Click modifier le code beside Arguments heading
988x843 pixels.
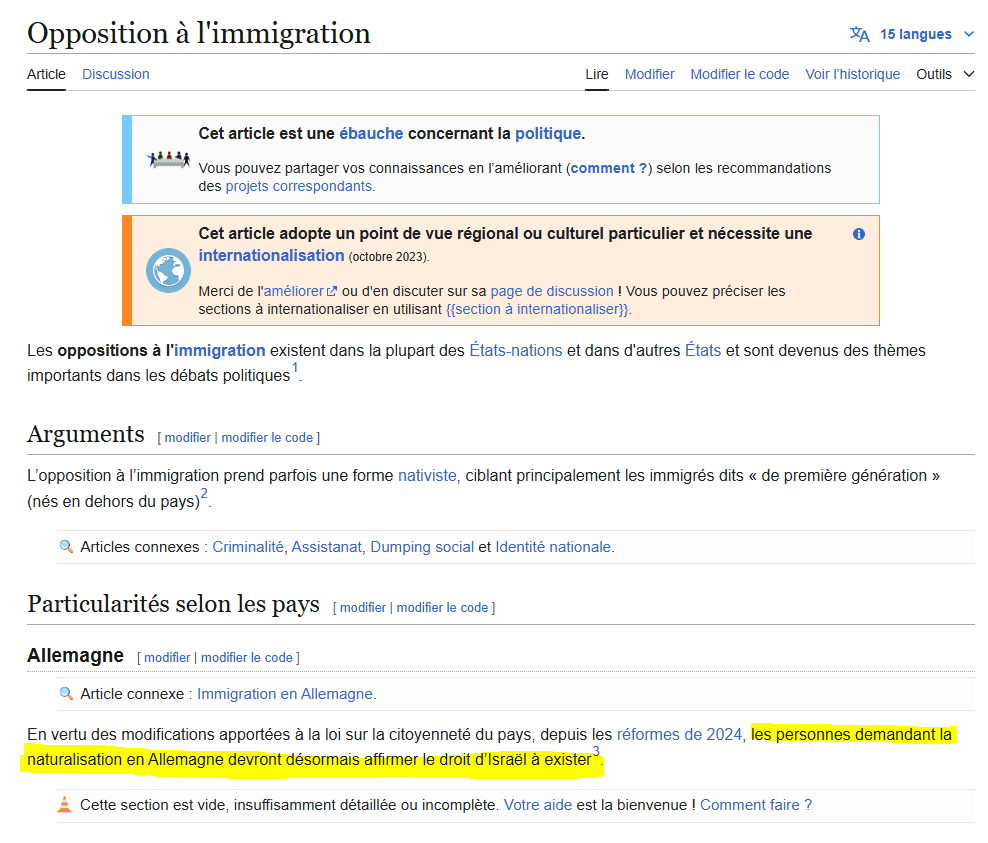tap(267, 437)
